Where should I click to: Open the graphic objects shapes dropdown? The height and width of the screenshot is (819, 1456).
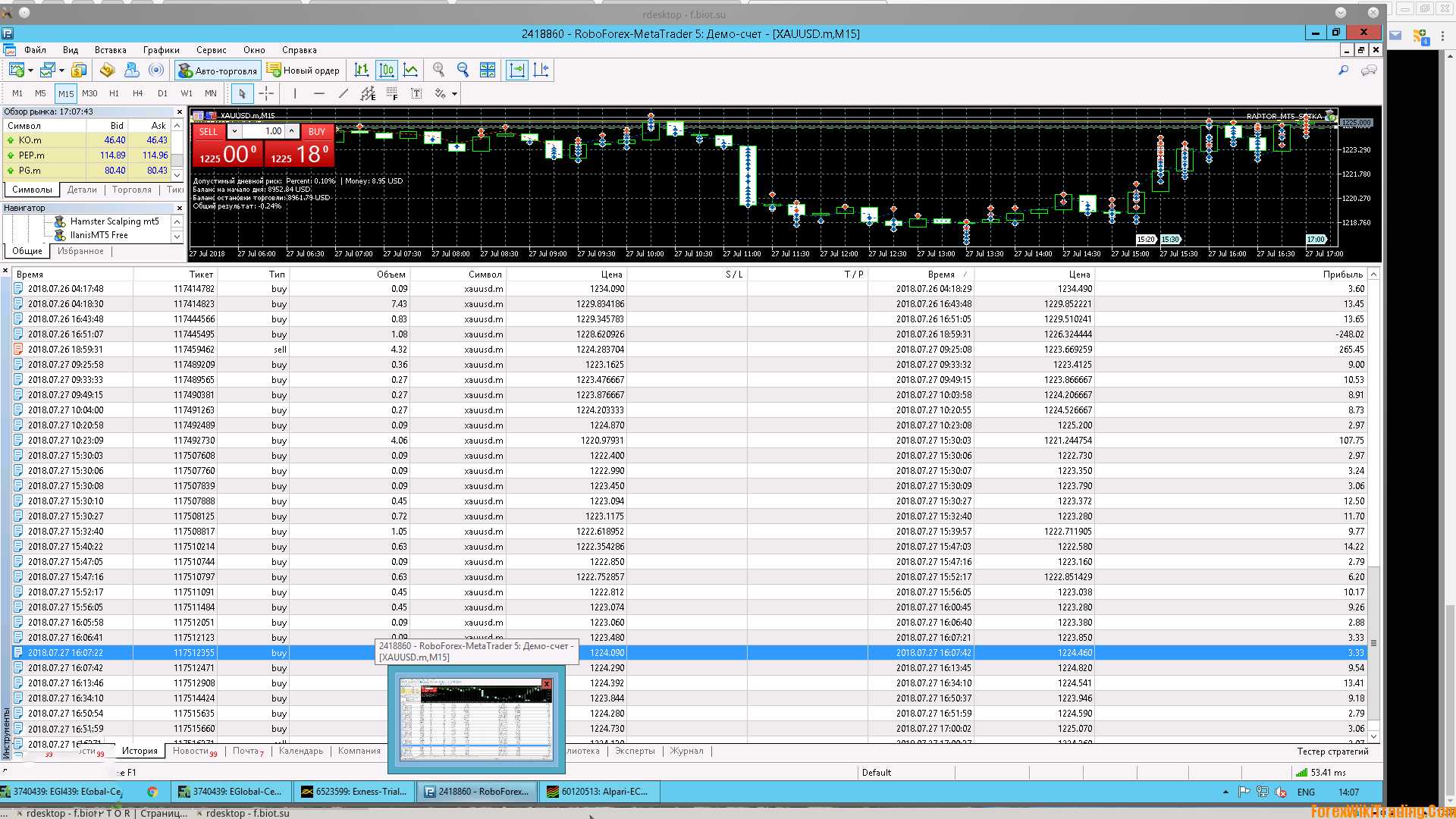[x=454, y=94]
